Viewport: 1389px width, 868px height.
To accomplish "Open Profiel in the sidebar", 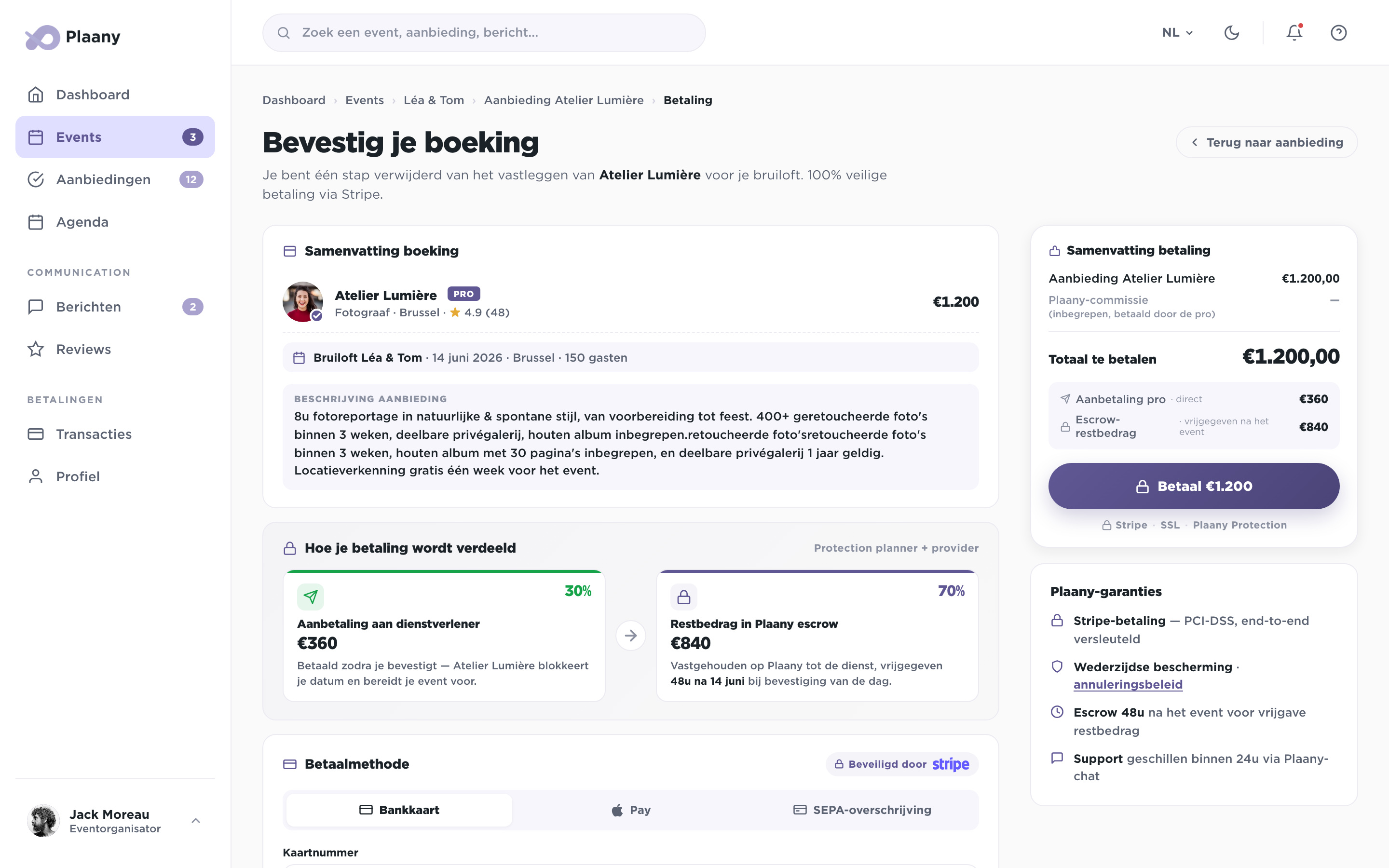I will pyautogui.click(x=115, y=477).
